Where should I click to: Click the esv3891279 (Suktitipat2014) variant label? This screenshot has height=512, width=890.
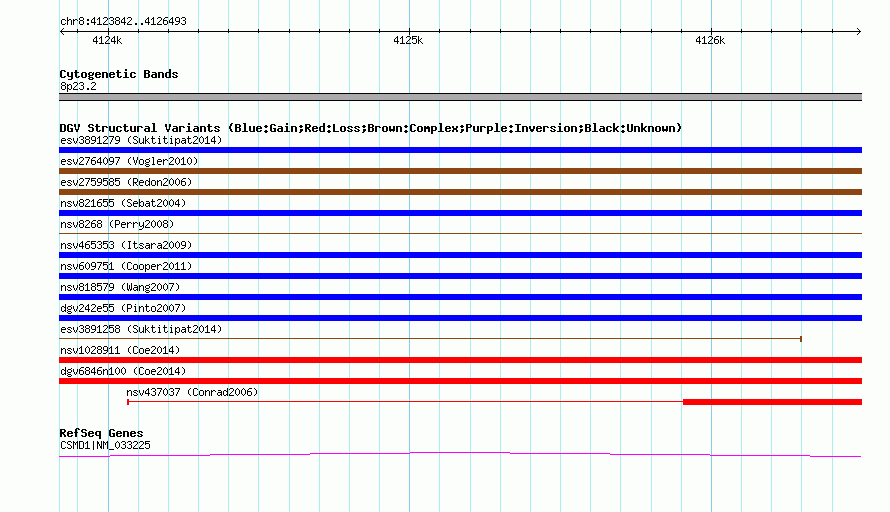[141, 140]
